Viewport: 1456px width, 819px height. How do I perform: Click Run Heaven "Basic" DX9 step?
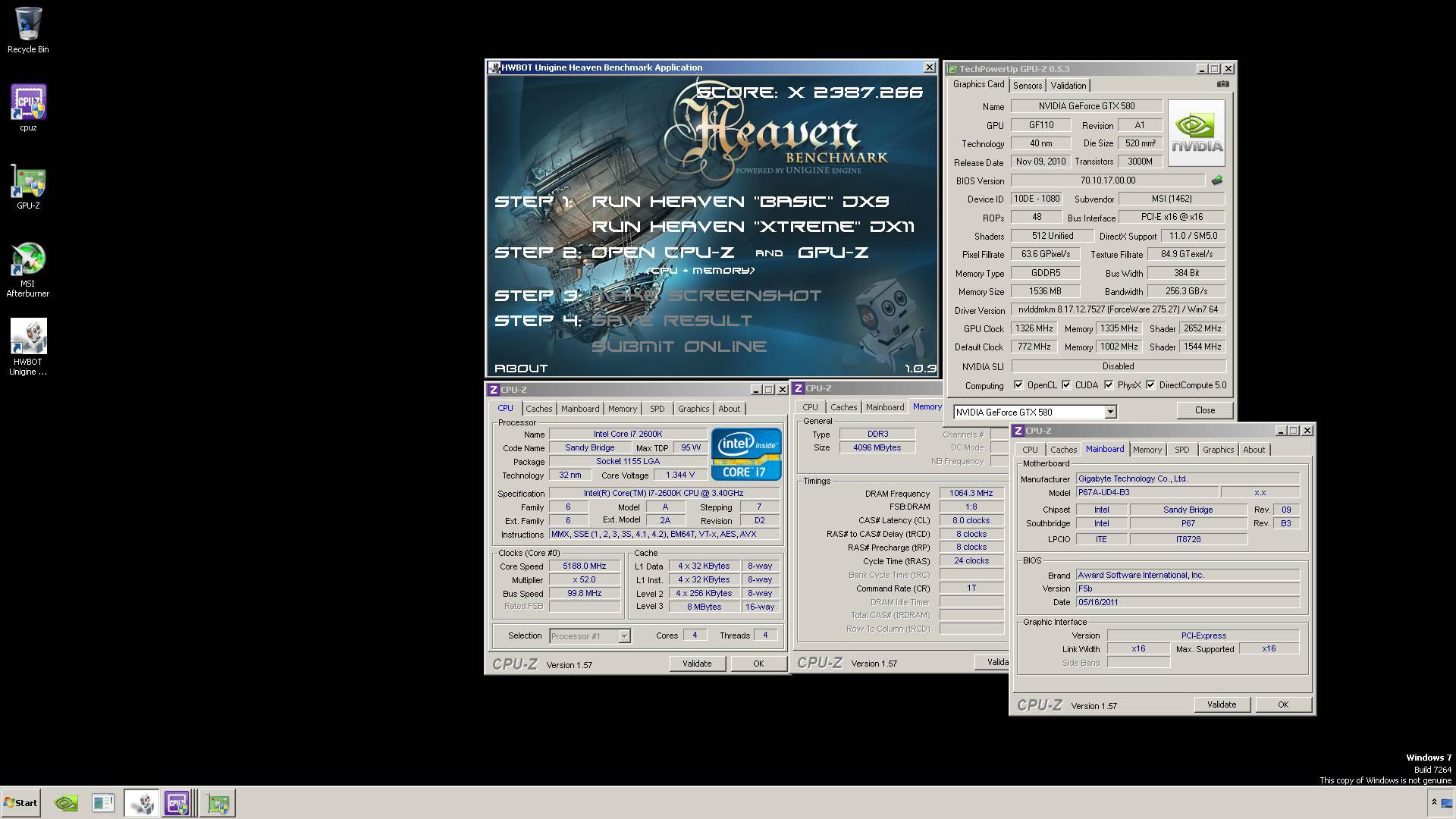[740, 202]
